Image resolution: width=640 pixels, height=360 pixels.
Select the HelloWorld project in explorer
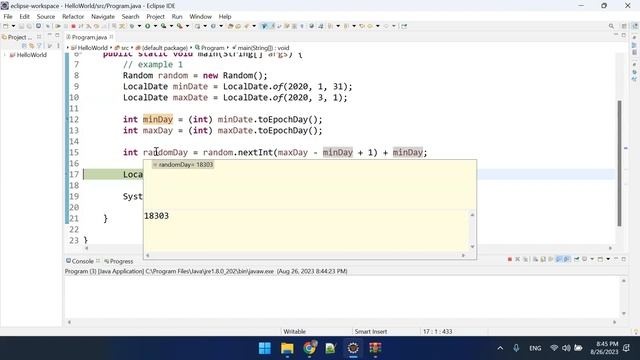pyautogui.click(x=28, y=55)
